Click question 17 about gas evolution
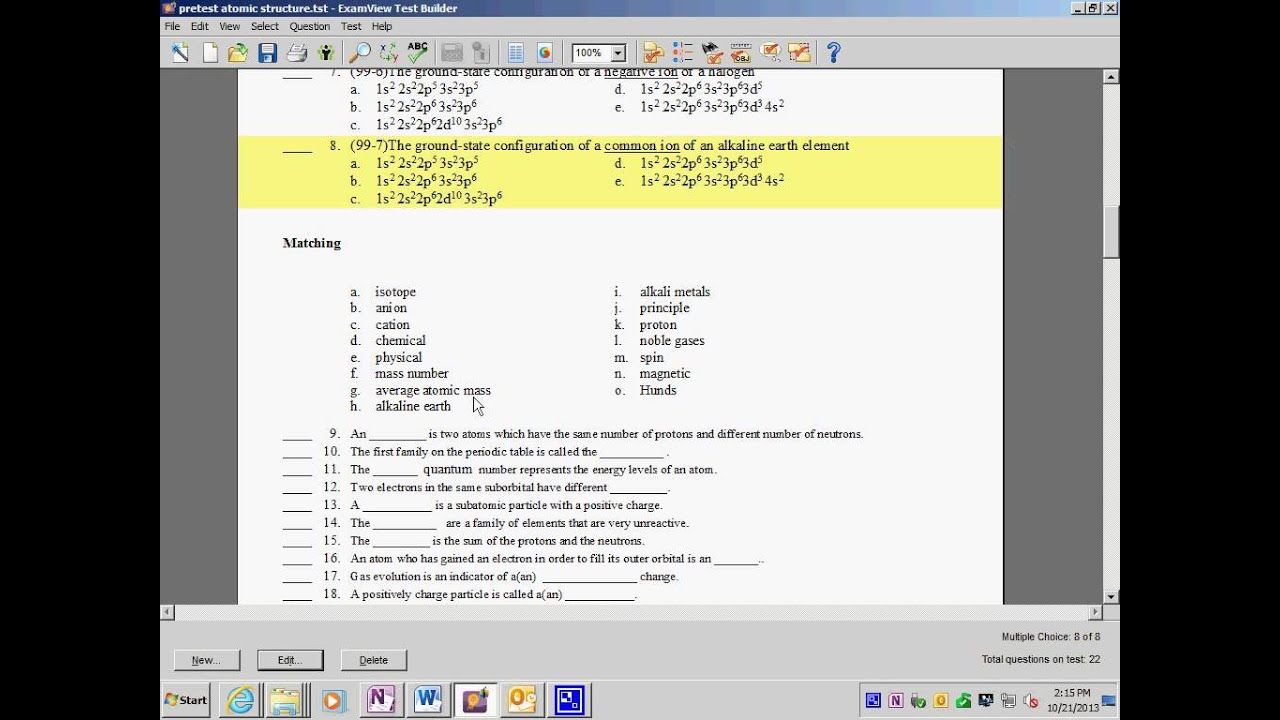Viewport: 1280px width, 720px height. 514,576
